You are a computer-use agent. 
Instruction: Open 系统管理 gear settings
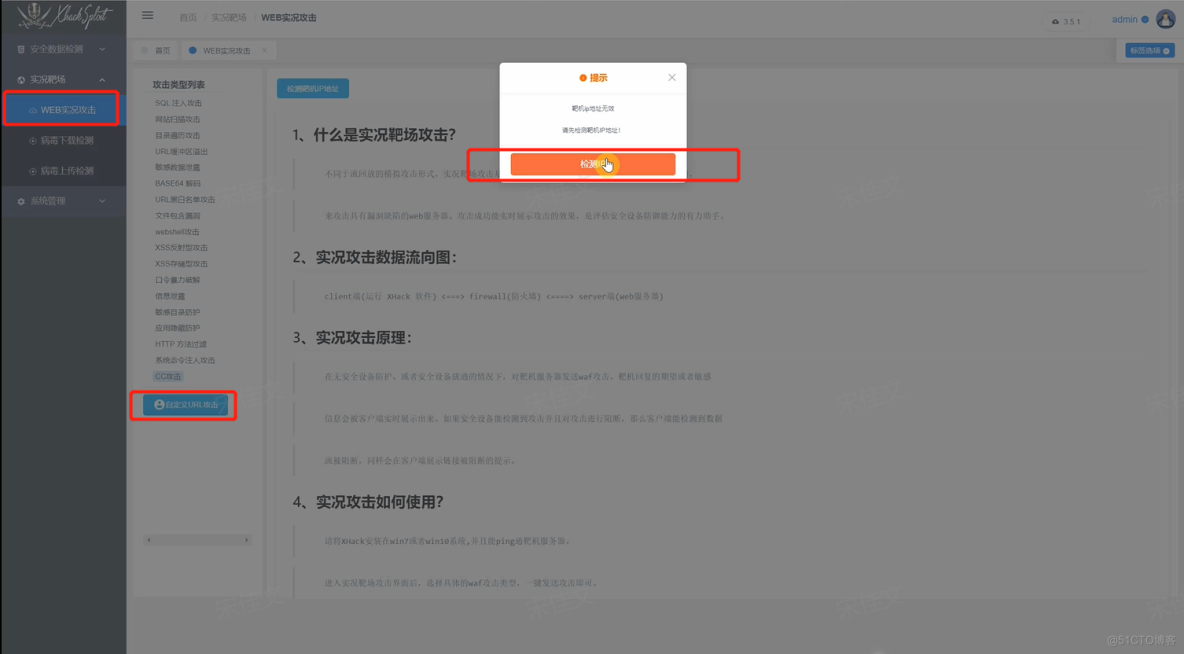(20, 201)
